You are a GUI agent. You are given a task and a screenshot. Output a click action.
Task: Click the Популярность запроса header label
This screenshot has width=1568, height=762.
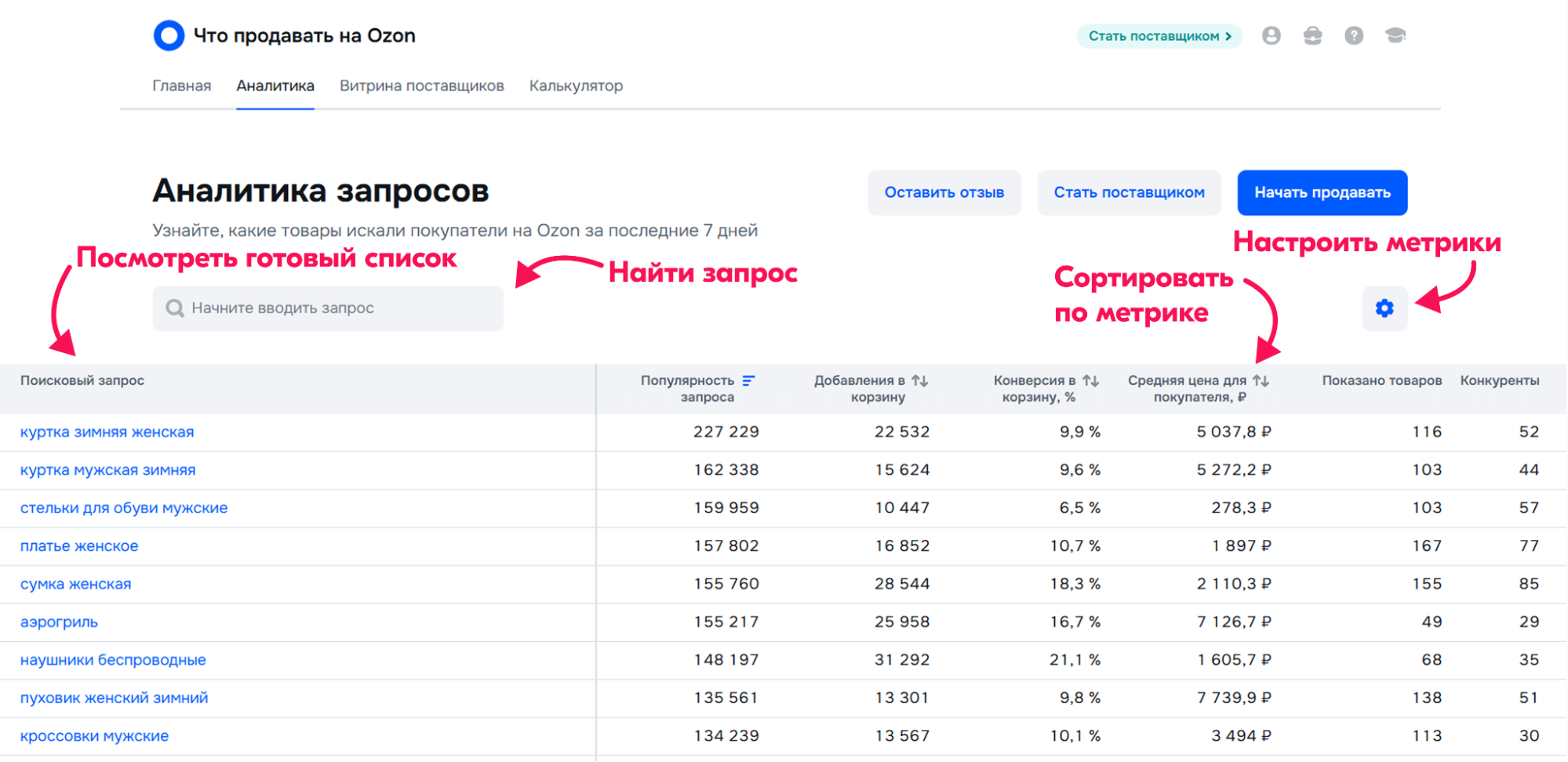[x=688, y=388]
